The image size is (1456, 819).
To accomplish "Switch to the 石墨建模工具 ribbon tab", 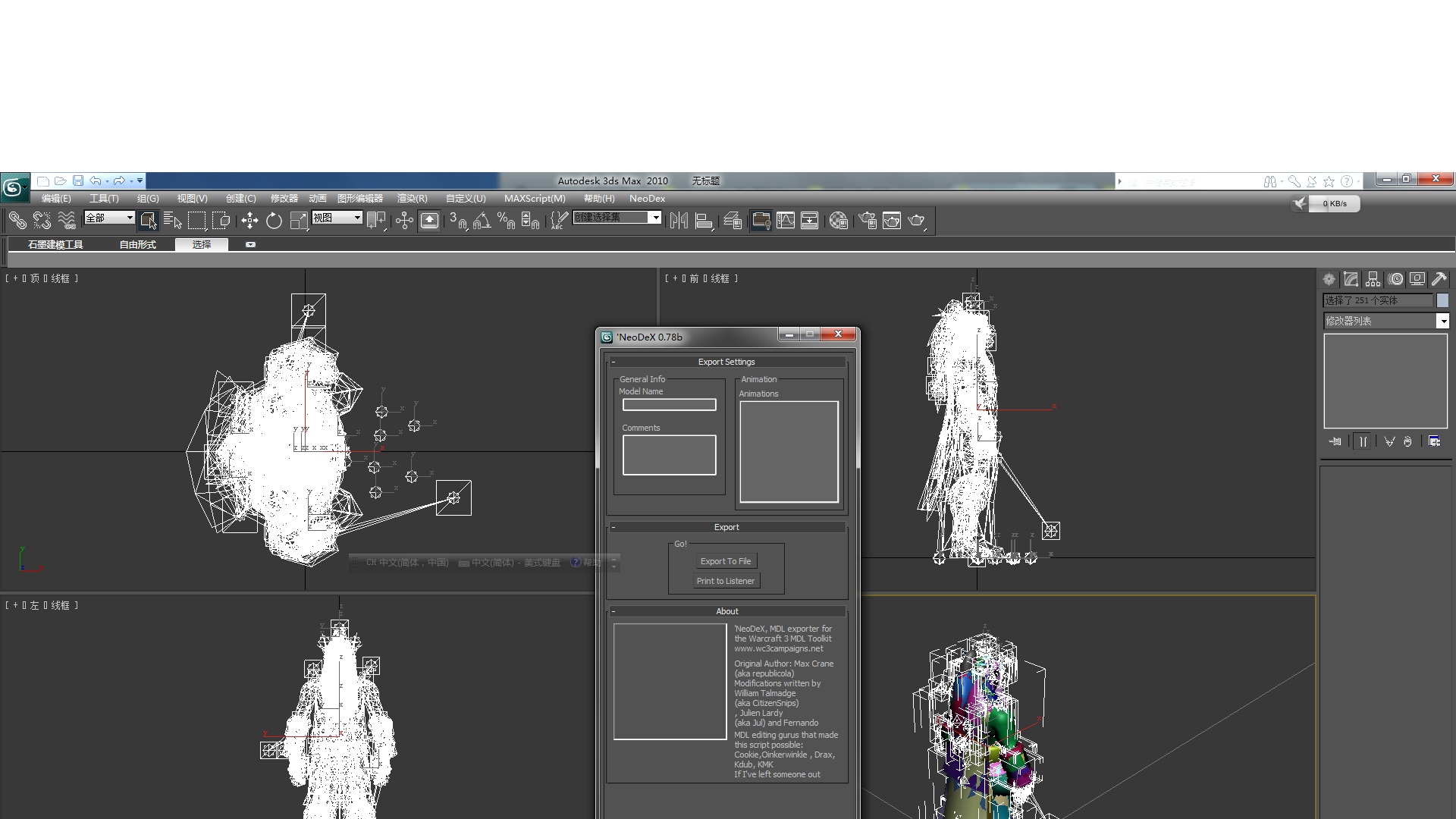I will (x=55, y=244).
